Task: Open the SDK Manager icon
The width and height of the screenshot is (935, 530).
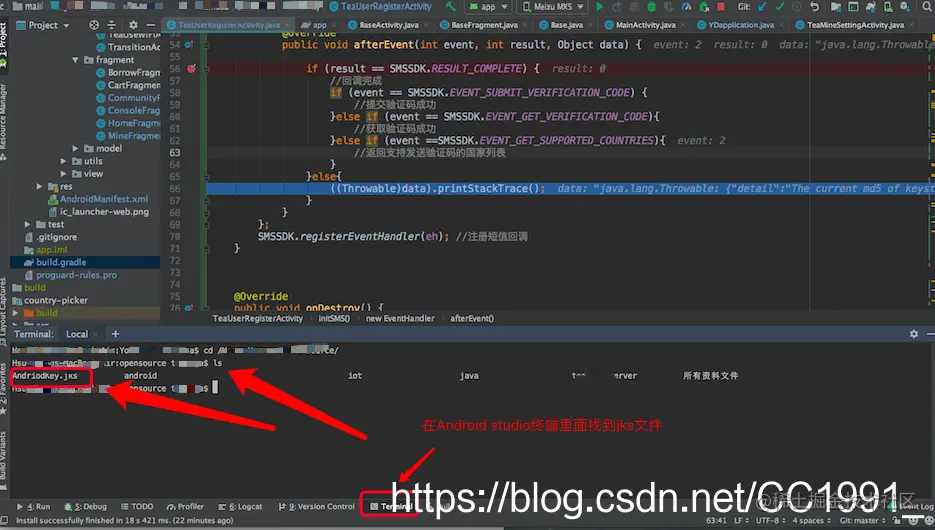Action: click(905, 7)
